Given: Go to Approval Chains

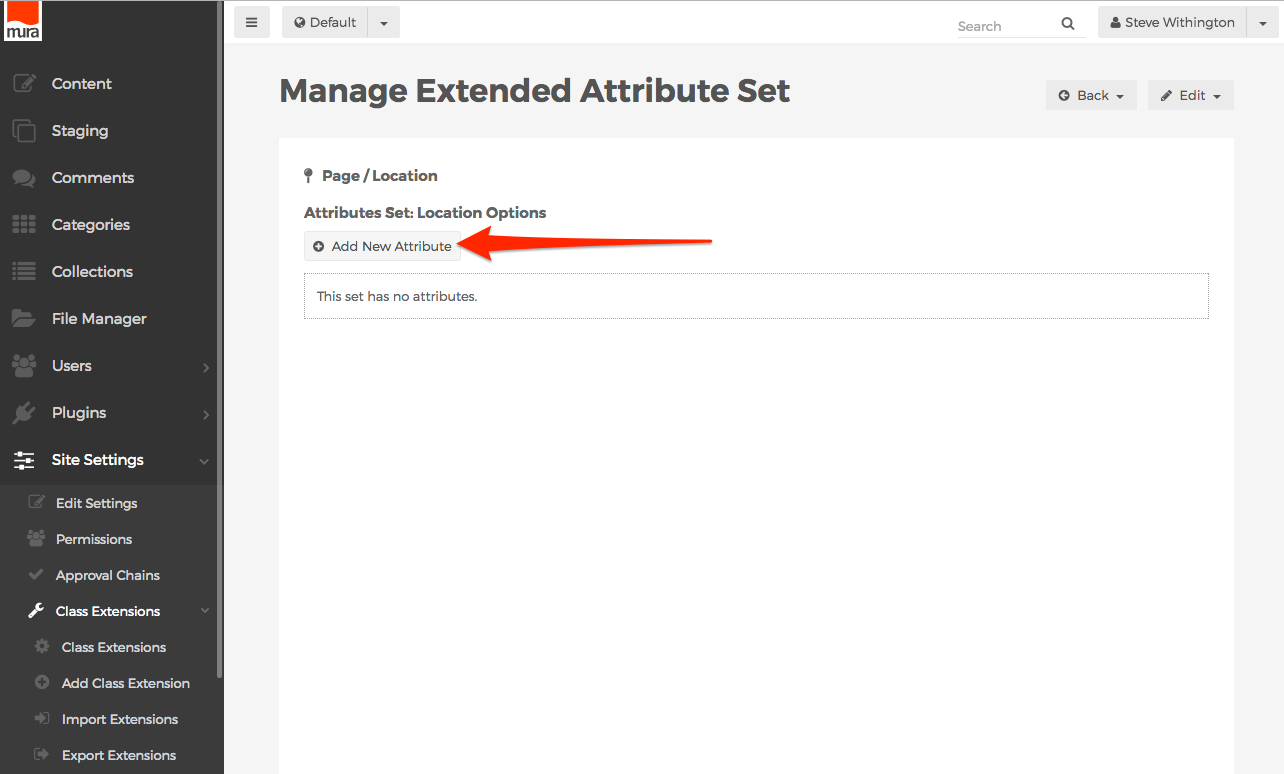Looking at the screenshot, I should 107,575.
